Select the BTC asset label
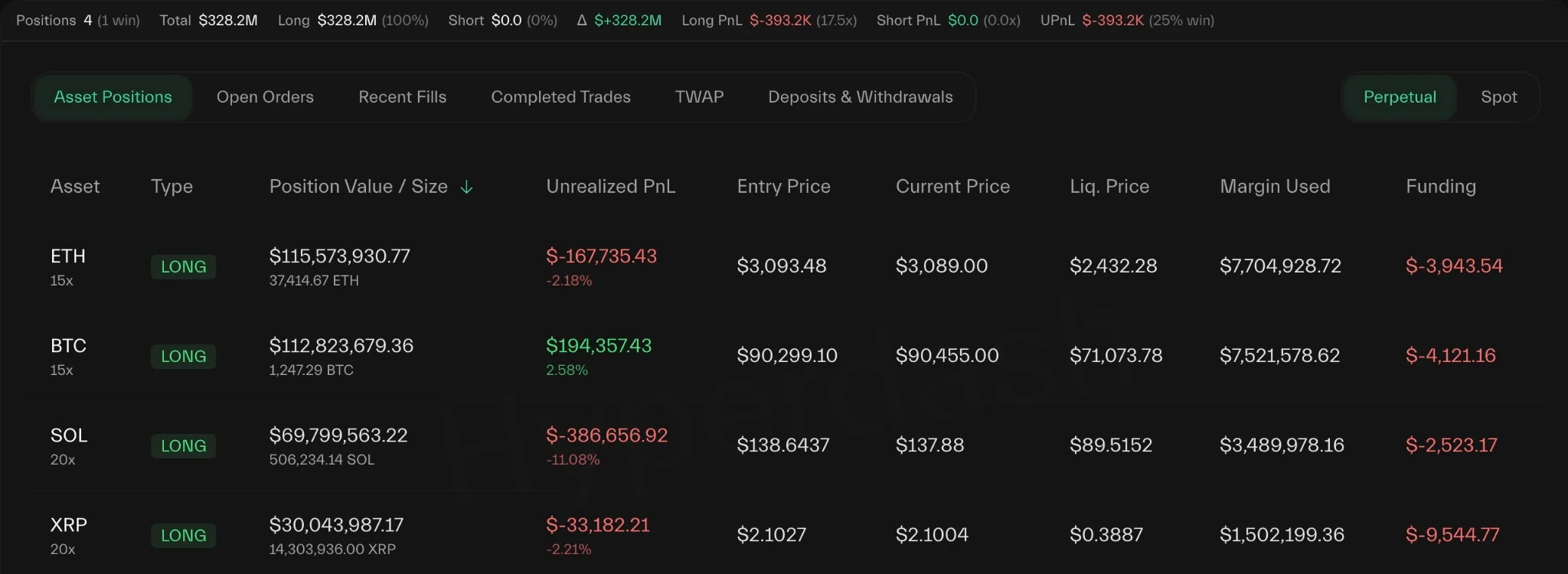This screenshot has width=1568, height=574. pos(68,345)
